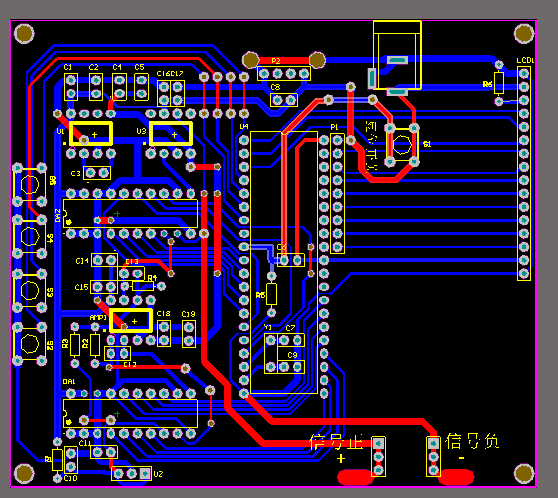
Task: Select the mounting hole in the board's top-right corner
Action: [524, 34]
